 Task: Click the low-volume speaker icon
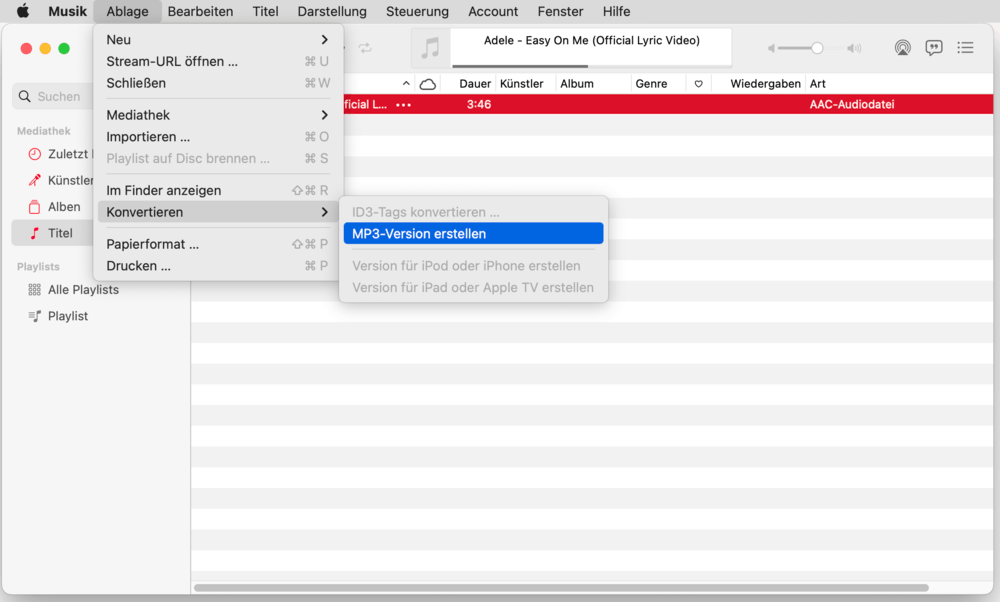771,48
